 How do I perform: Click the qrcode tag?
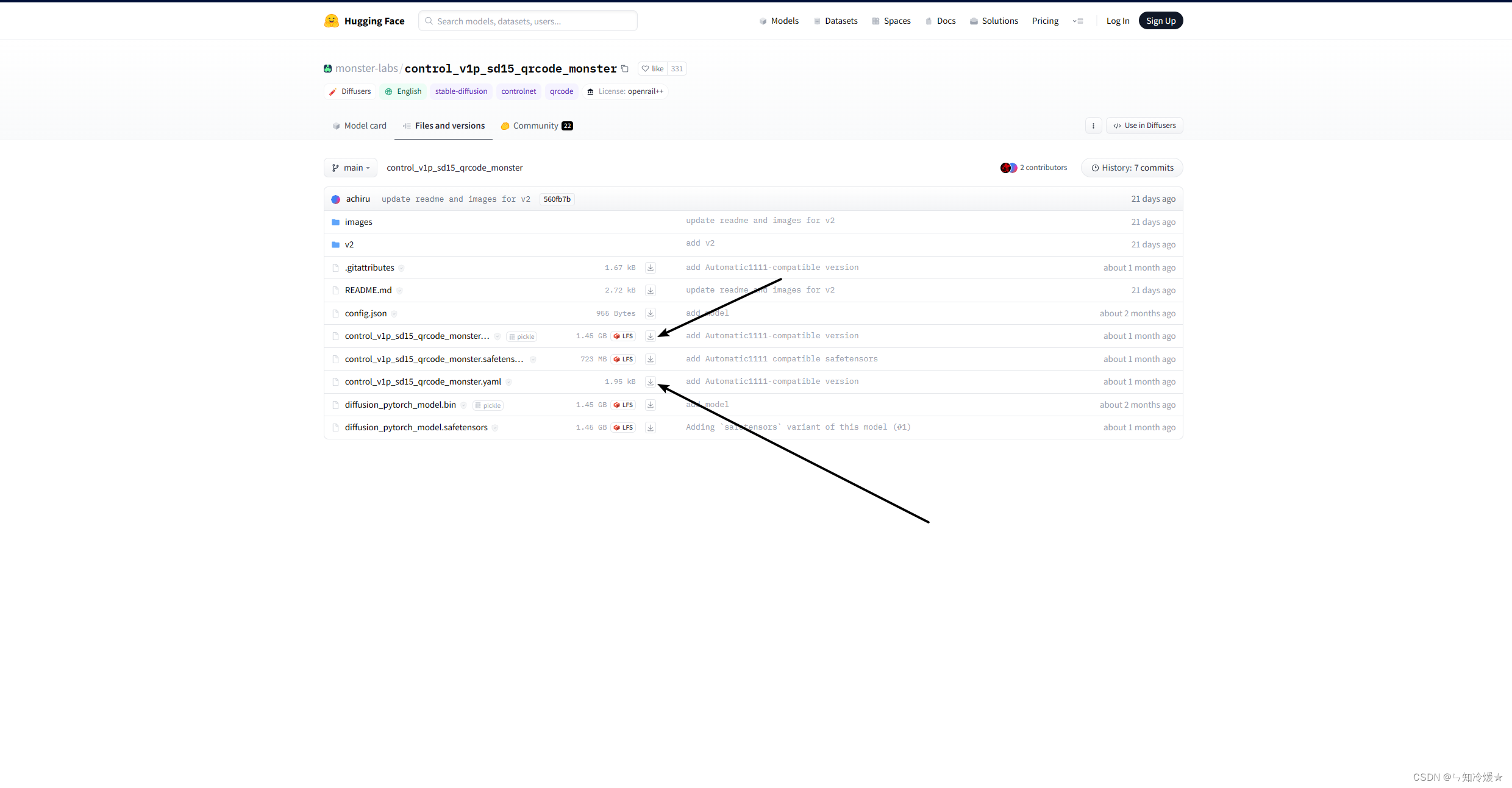562,91
